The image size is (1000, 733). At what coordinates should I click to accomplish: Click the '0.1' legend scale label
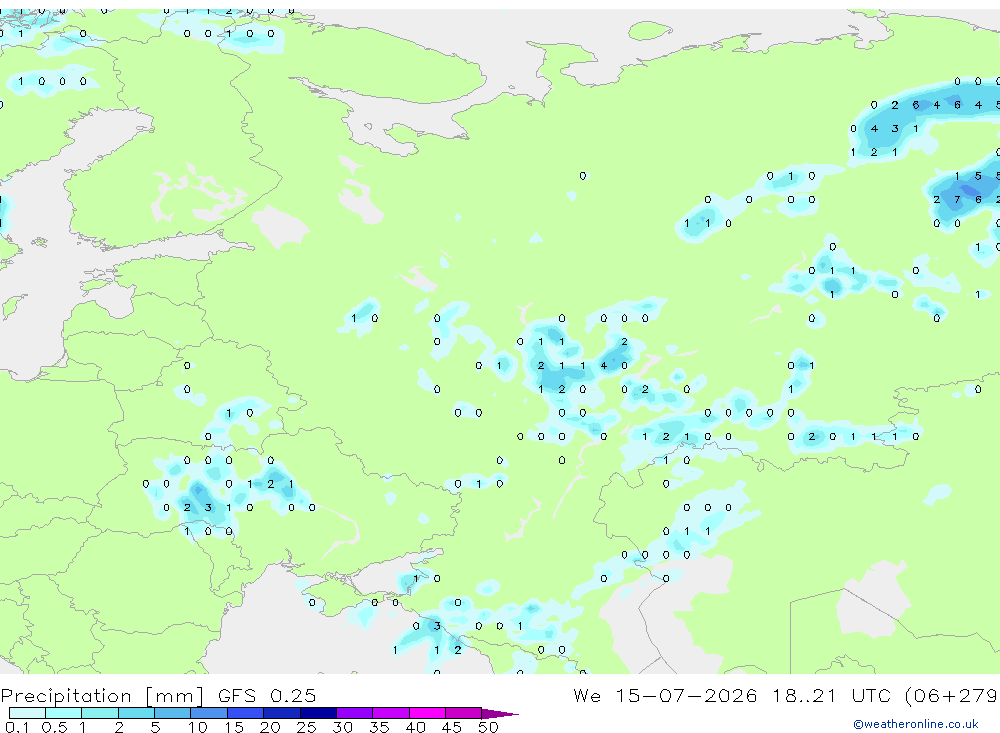click(x=17, y=727)
